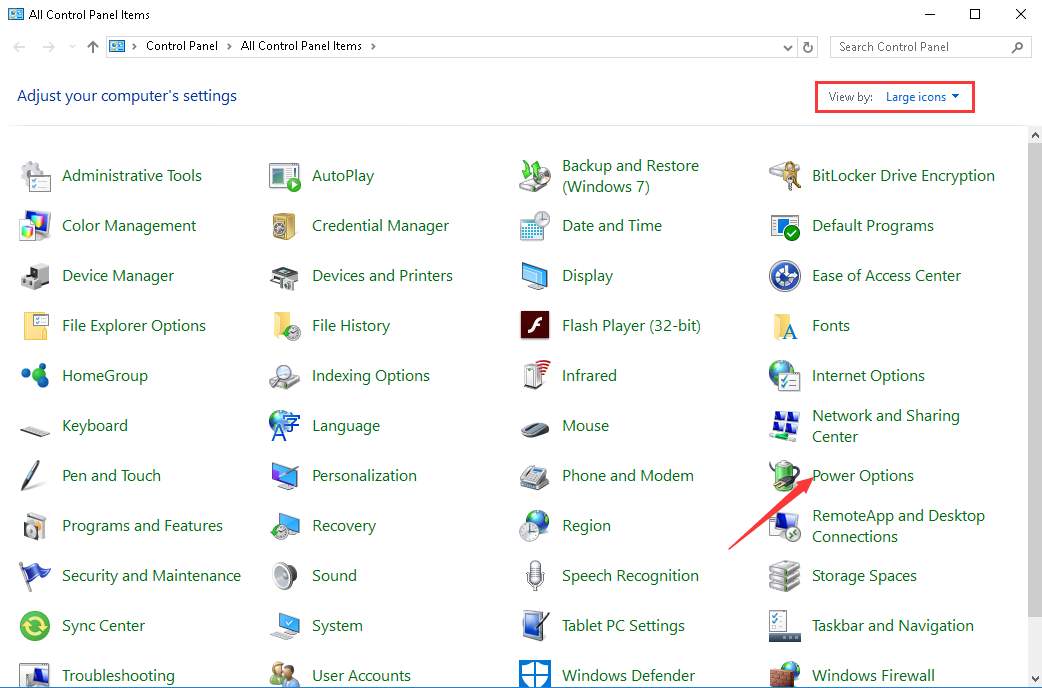Click the File History icon
This screenshot has width=1042, height=688.
tap(285, 326)
